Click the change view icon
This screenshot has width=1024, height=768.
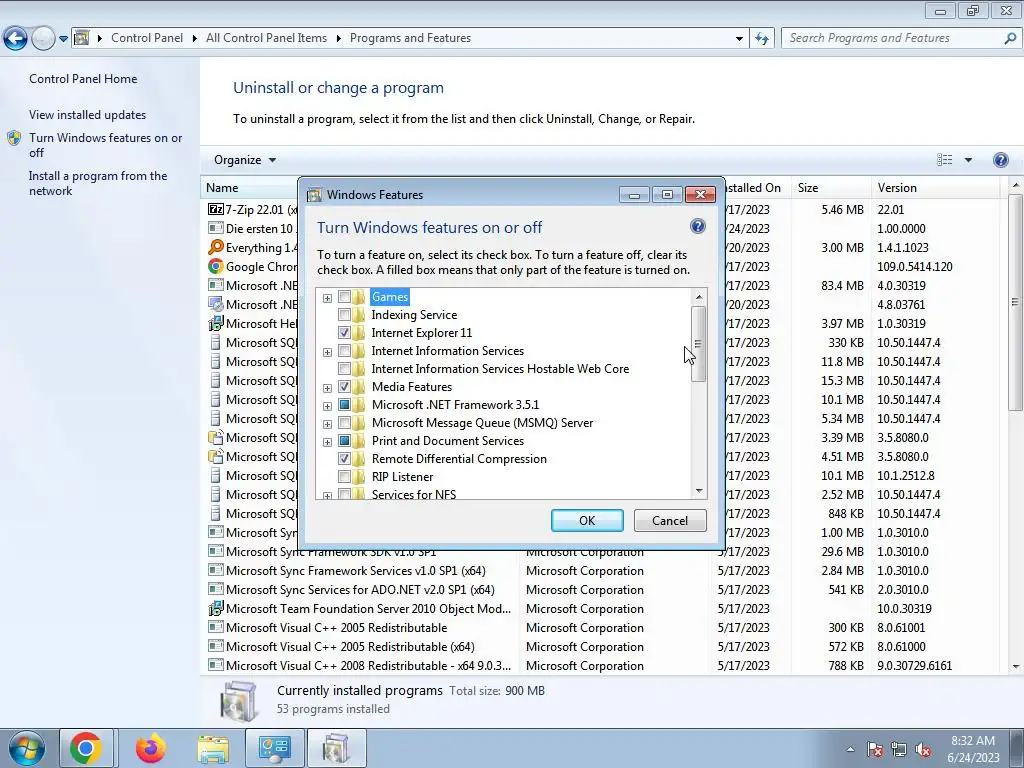944,160
